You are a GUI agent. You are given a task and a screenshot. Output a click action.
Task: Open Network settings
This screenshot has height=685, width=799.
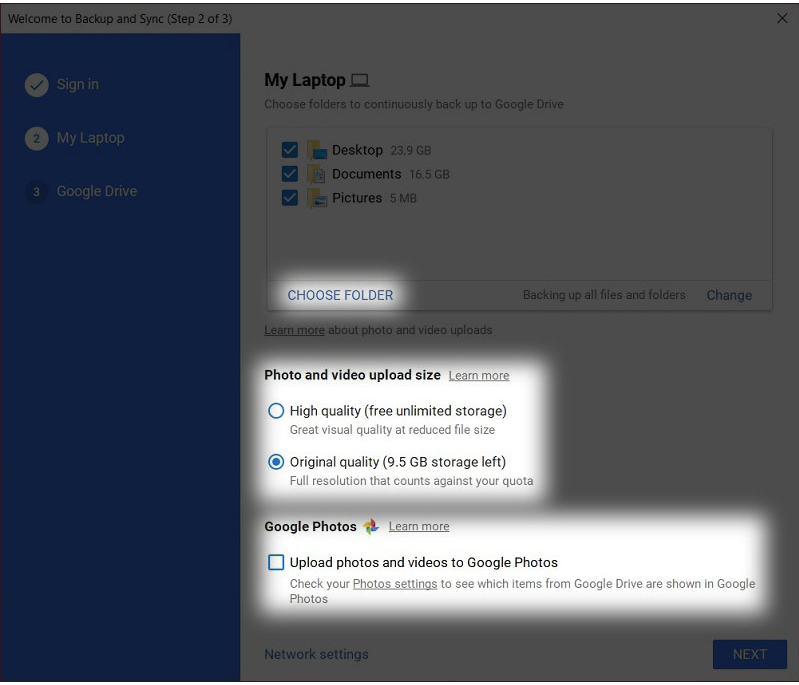(316, 654)
